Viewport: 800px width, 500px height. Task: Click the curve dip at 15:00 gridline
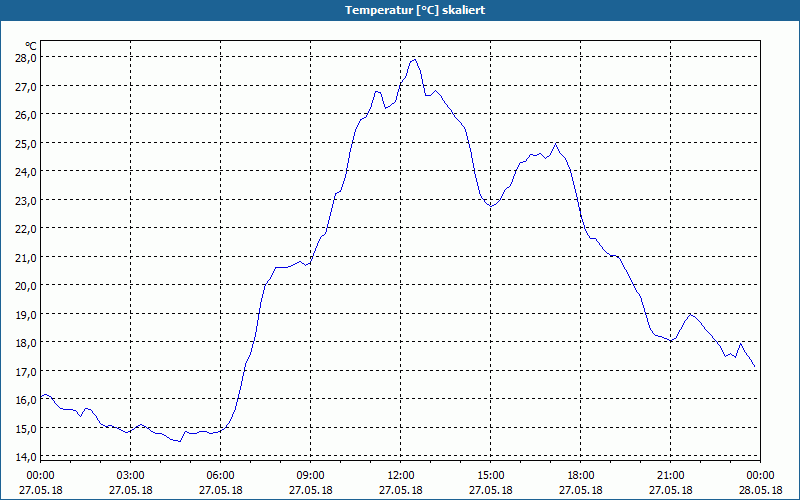(x=490, y=206)
